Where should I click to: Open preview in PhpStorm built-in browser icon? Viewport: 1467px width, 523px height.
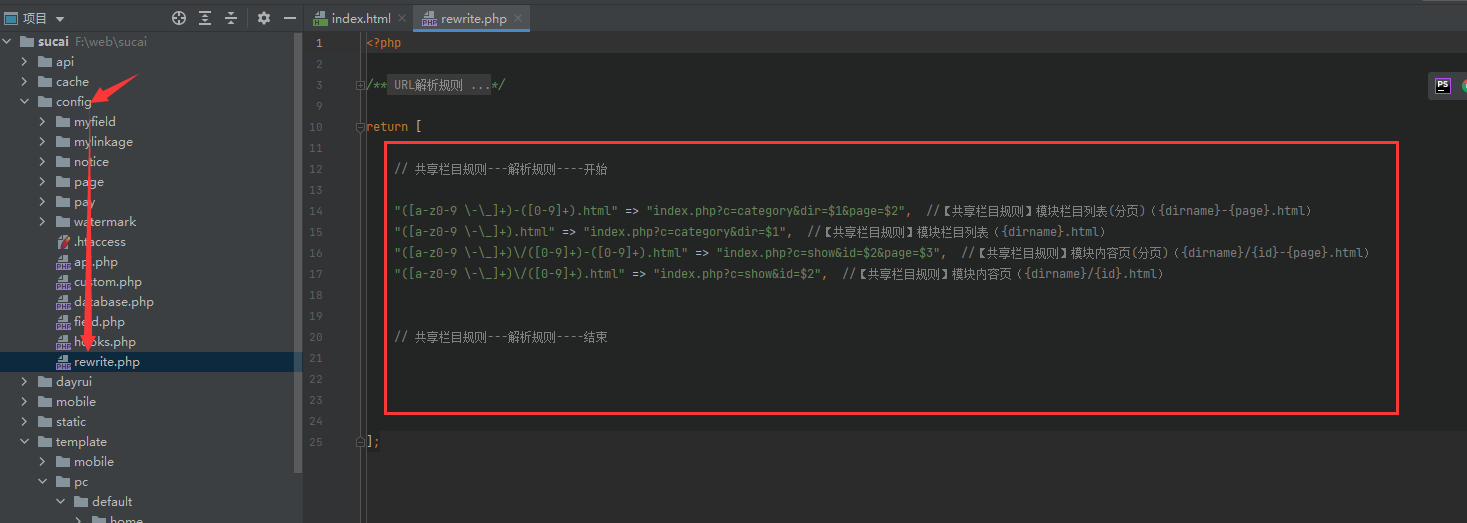(1443, 86)
